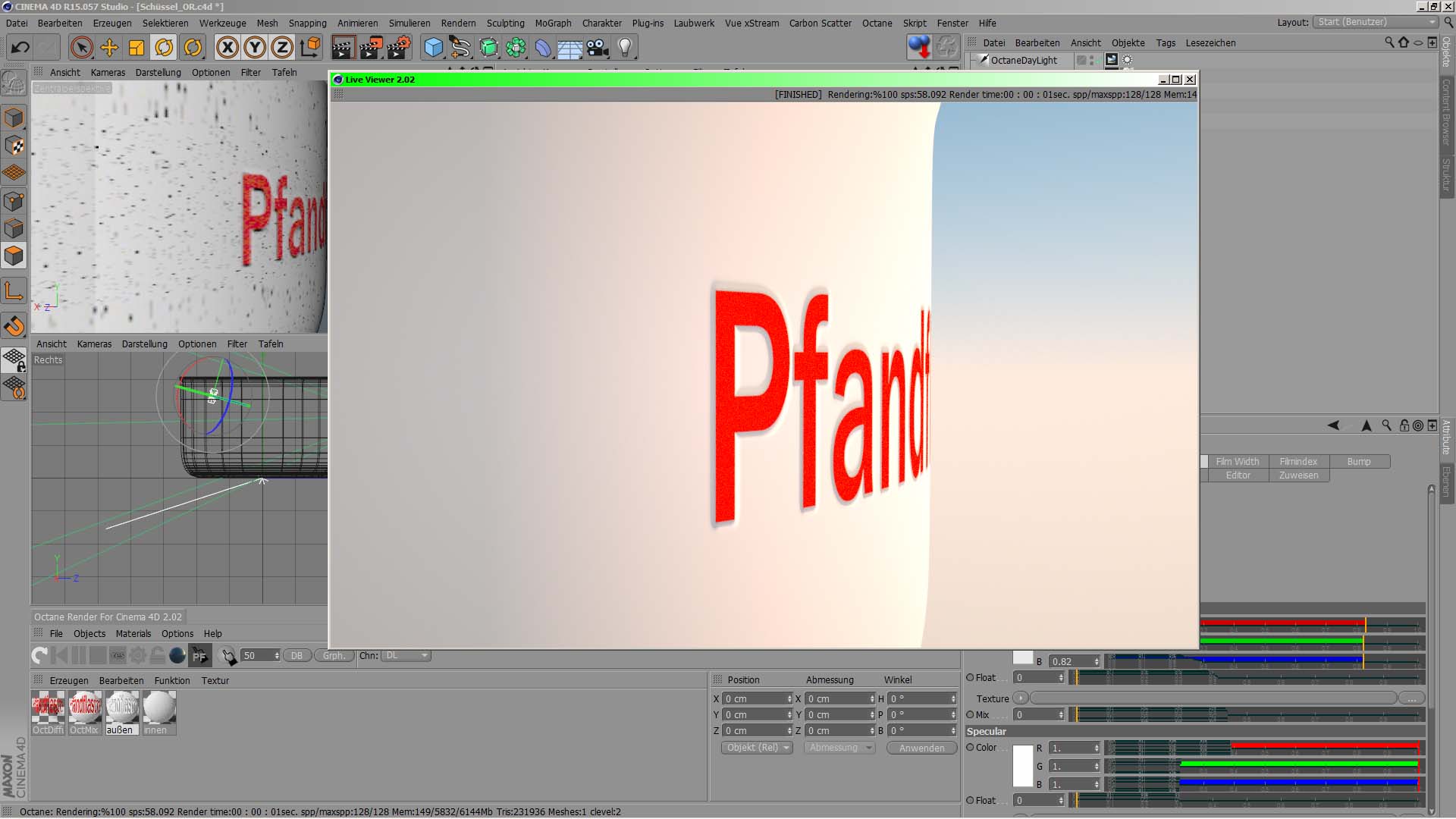Open the Objekt (Rel) dropdown
1456x819 pixels.
tap(756, 748)
